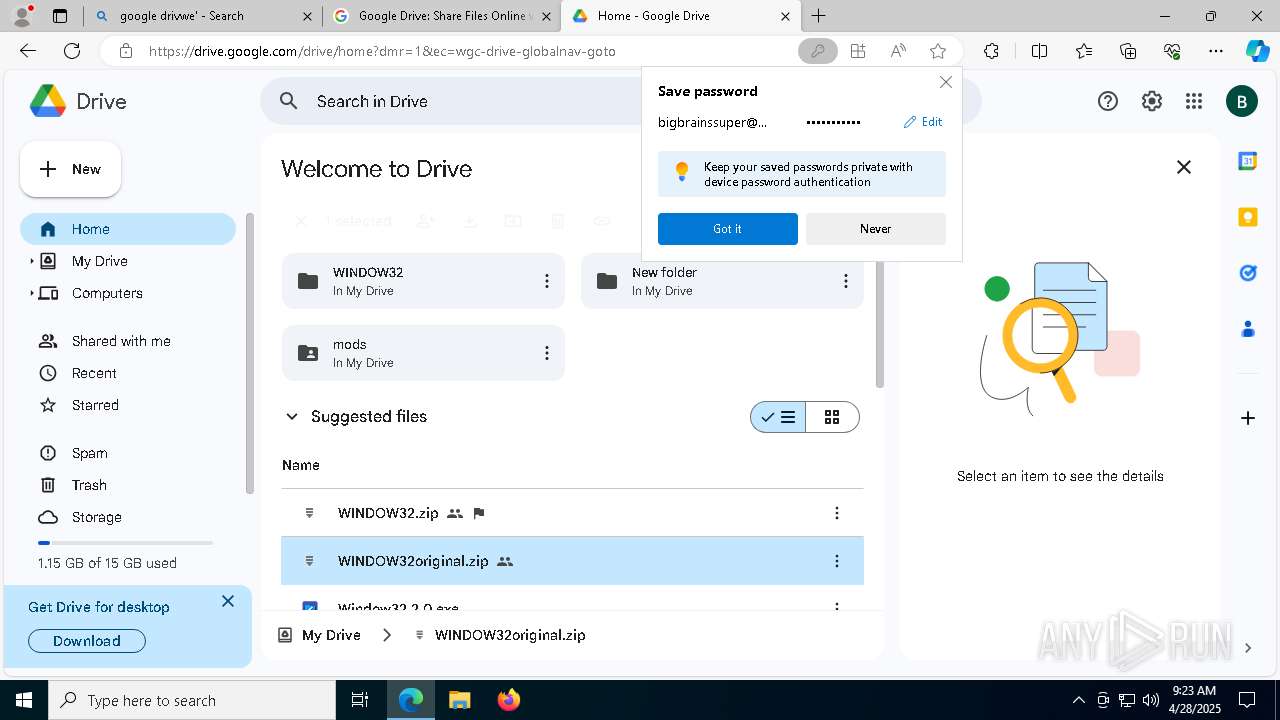Click the browser password manager key icon
The height and width of the screenshot is (720, 1280).
coord(818,51)
